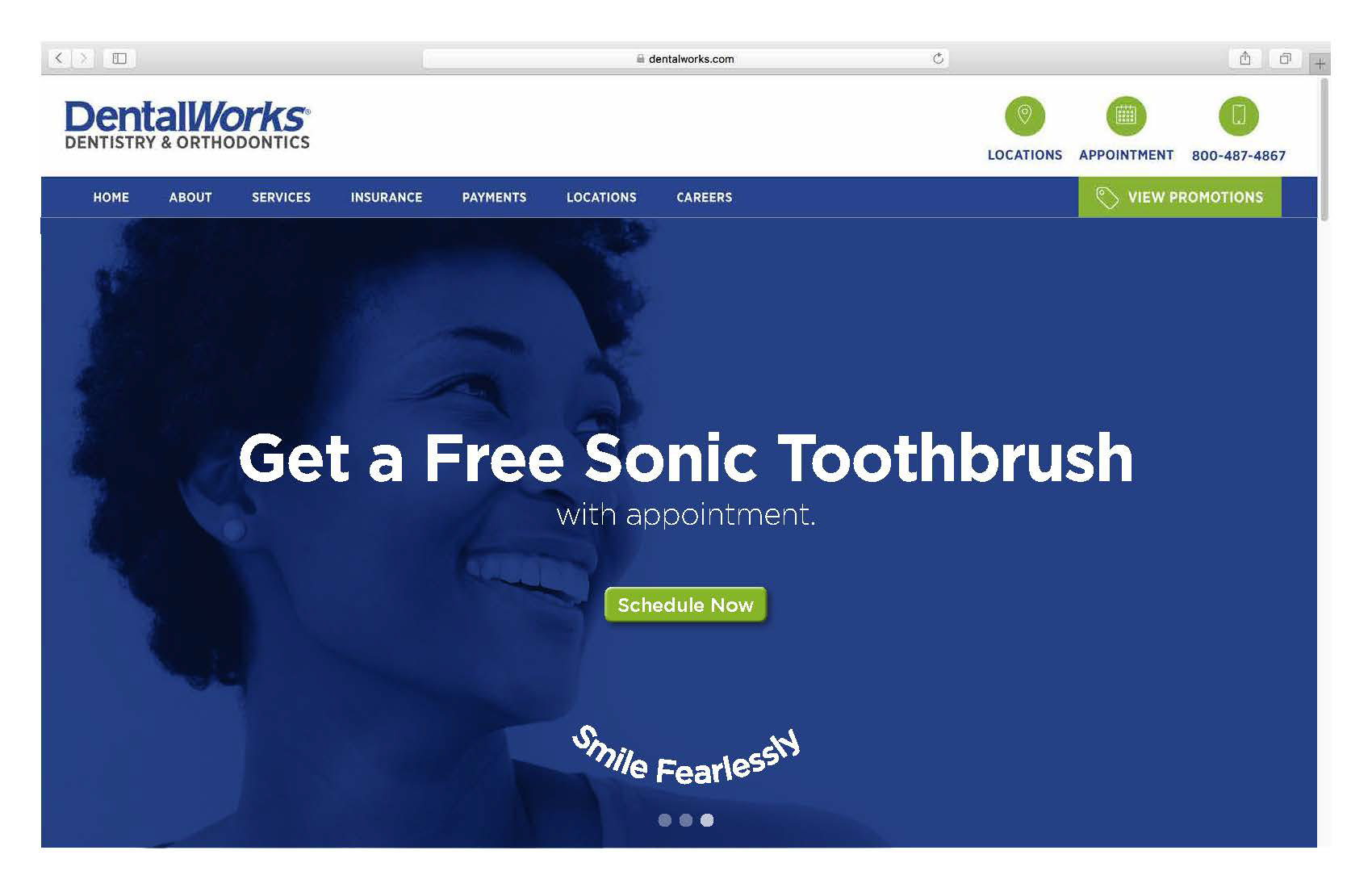Toggle the Safari sidebar button
The height and width of the screenshot is (888, 1372).
[119, 58]
